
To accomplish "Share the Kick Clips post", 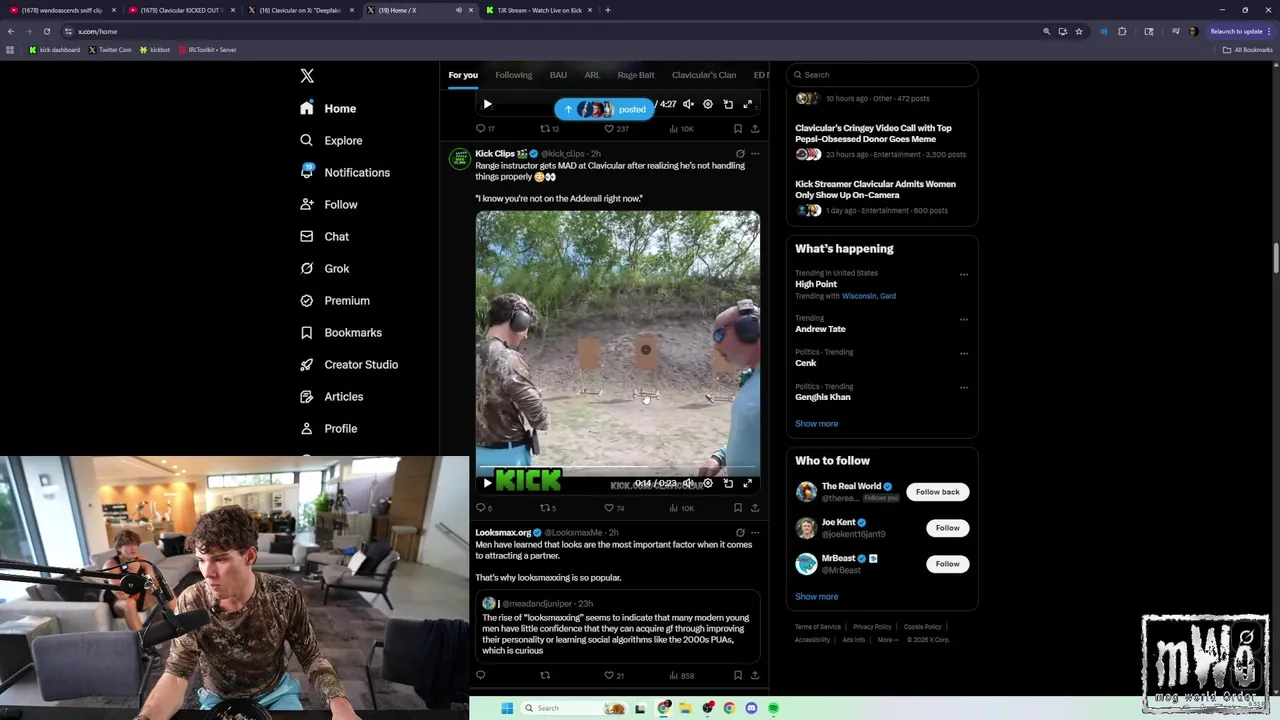I will (x=755, y=508).
